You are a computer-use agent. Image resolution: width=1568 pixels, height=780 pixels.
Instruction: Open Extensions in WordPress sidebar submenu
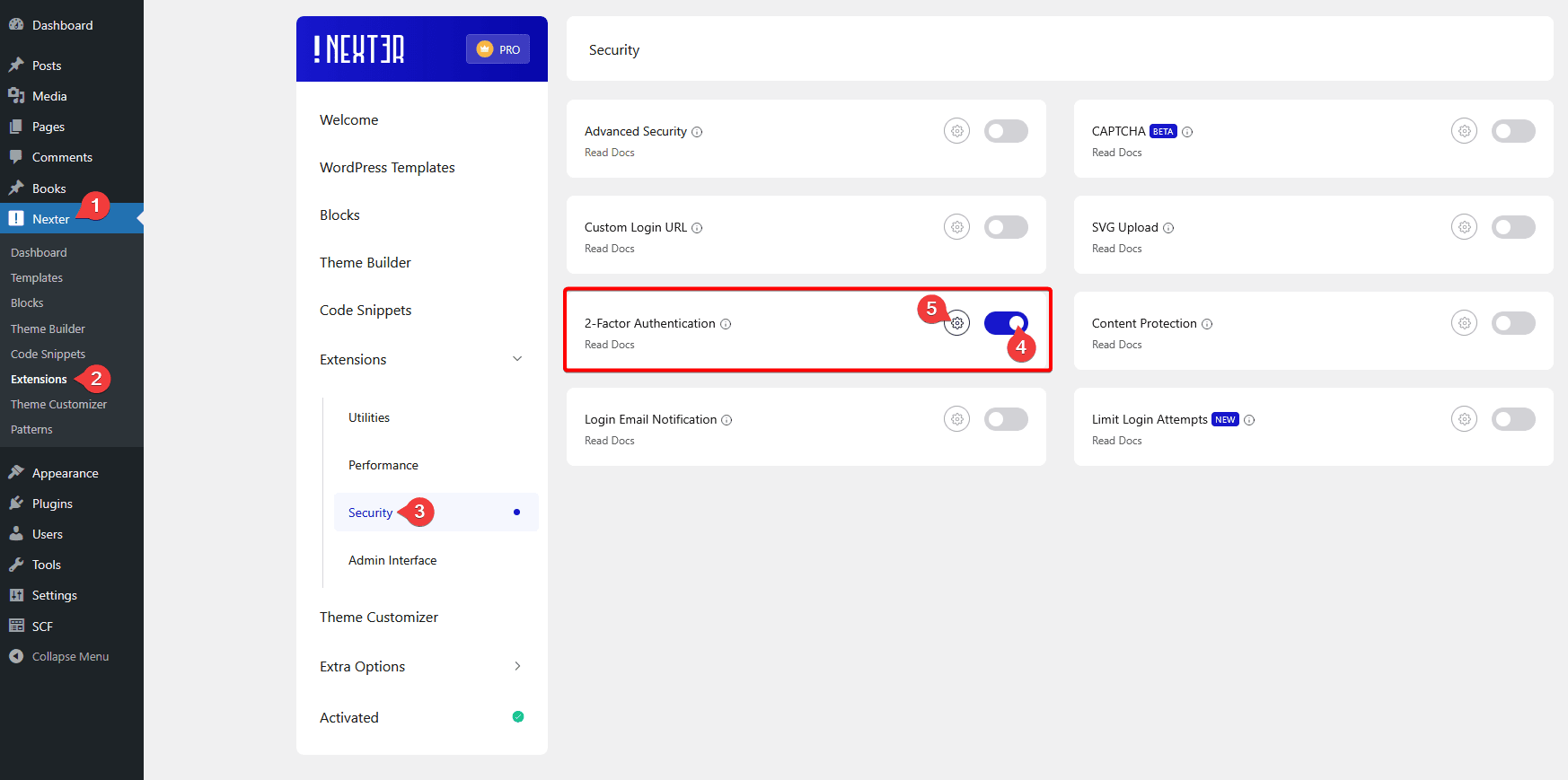point(39,379)
